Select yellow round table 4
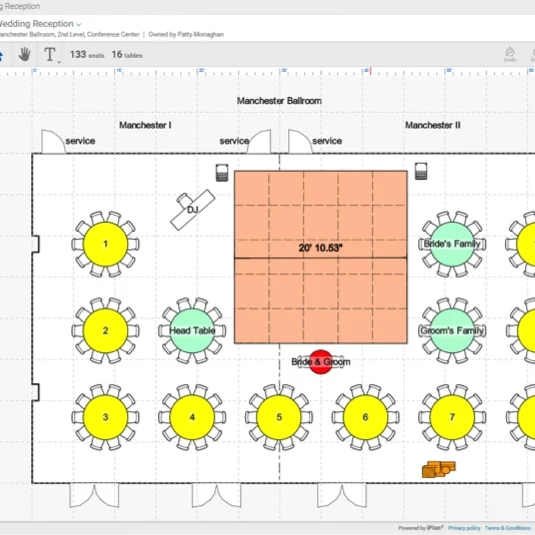 point(192,417)
